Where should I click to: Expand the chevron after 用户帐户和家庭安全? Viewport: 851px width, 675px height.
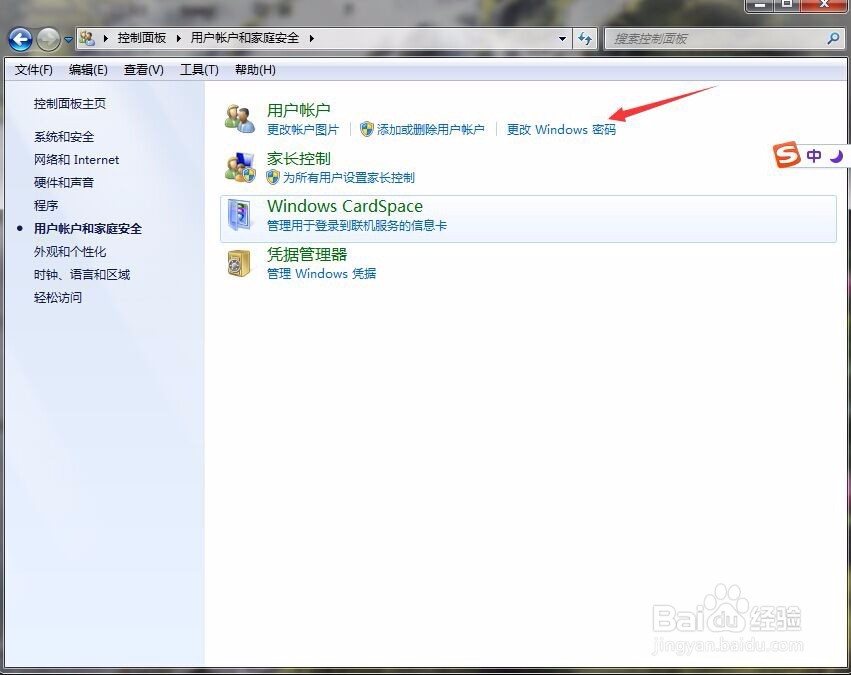tap(310, 39)
